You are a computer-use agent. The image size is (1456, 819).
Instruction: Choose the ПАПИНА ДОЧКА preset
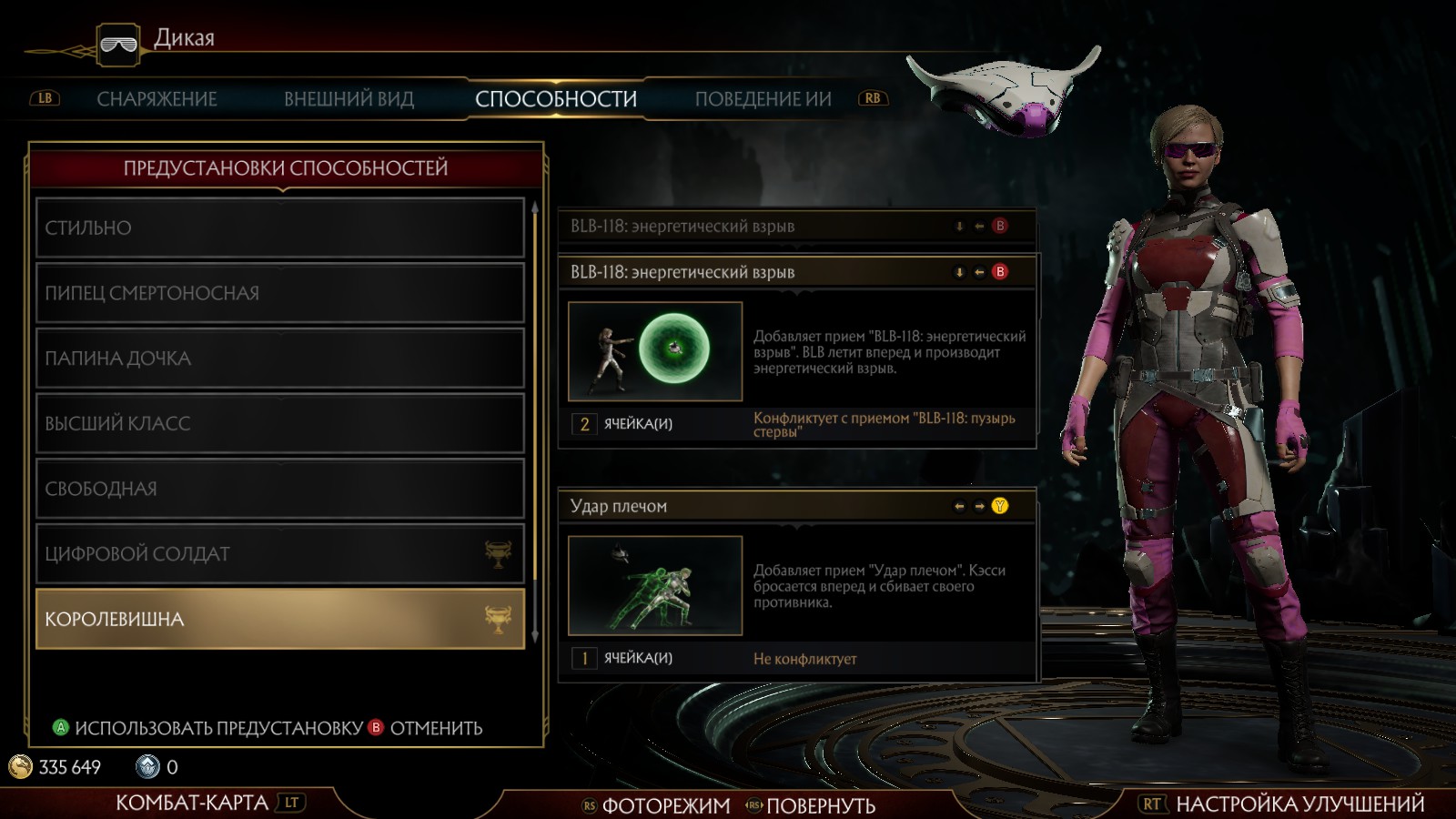pos(280,359)
